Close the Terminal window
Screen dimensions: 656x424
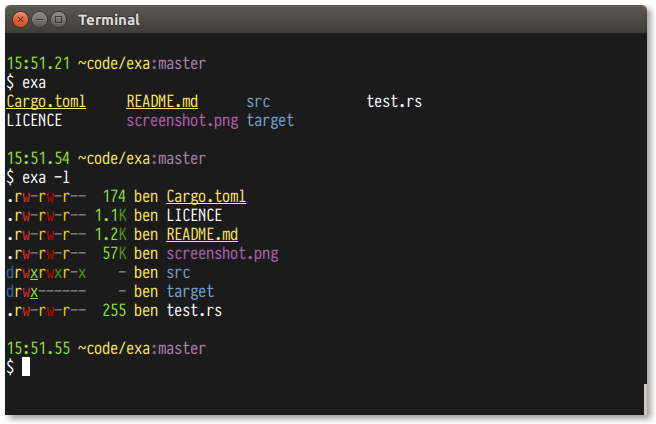point(21,19)
